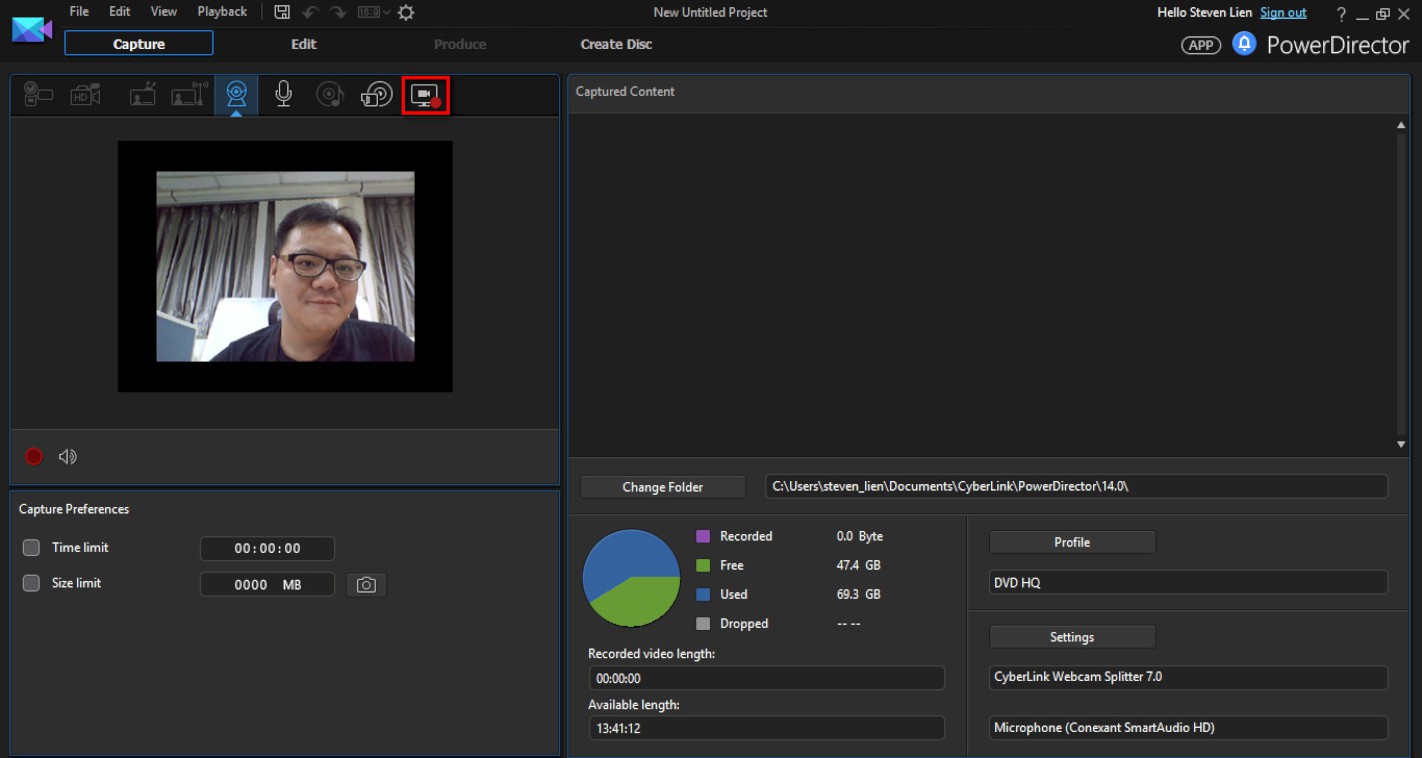Viewport: 1422px width, 758px height.
Task: Open the 16:9 aspect ratio dropdown
Action: [x=374, y=13]
